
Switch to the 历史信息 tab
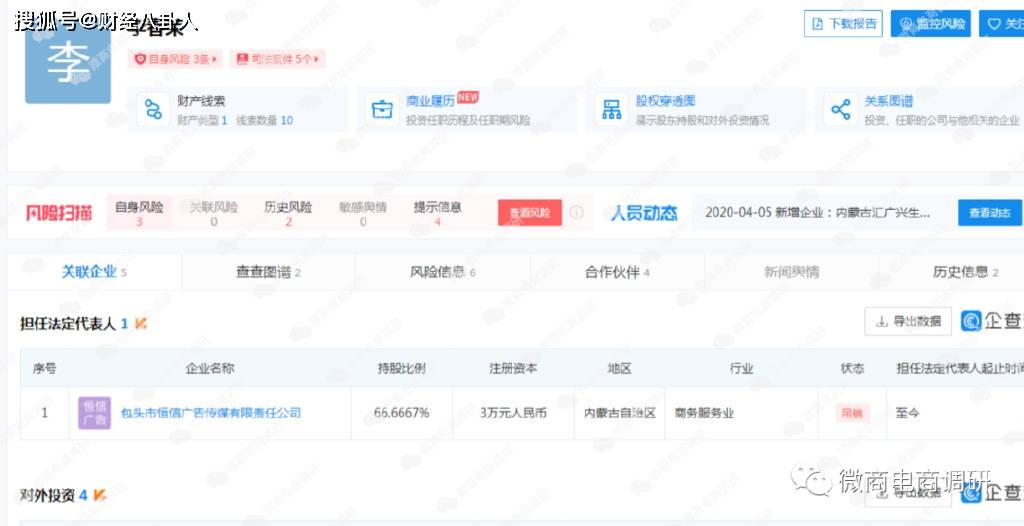[x=952, y=272]
